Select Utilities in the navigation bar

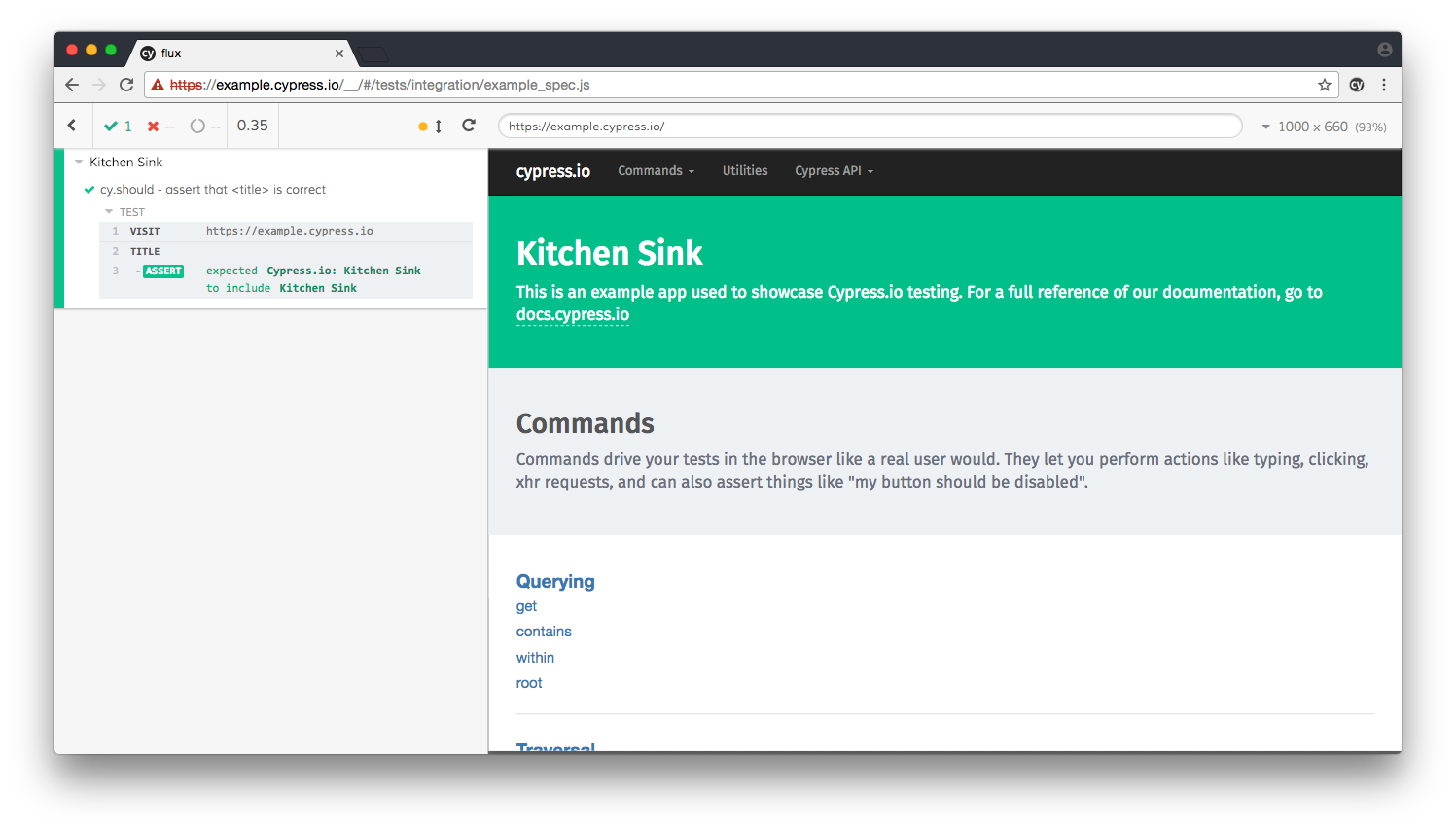pyautogui.click(x=744, y=171)
